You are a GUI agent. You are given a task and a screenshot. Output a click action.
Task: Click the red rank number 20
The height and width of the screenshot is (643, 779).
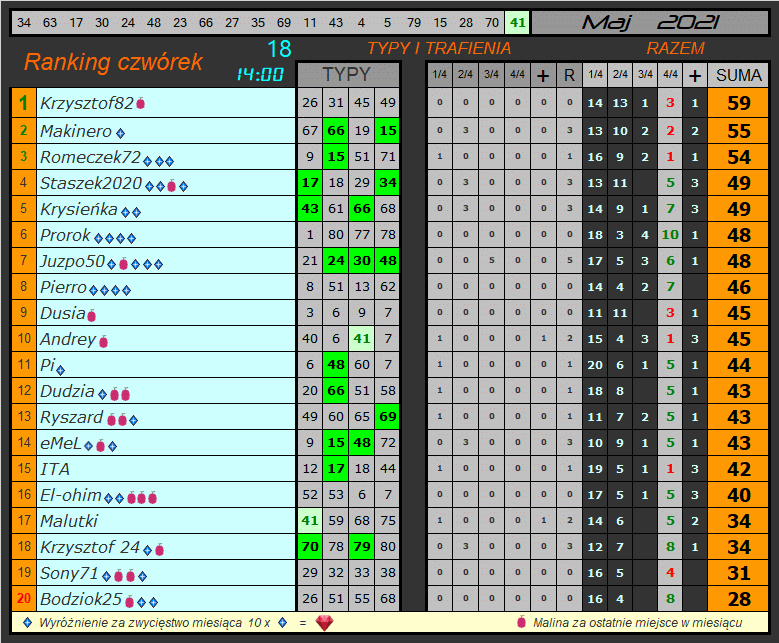click(x=23, y=598)
